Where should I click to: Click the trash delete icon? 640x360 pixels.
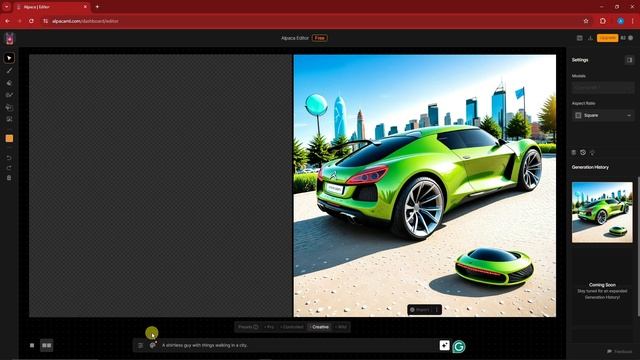(9, 178)
